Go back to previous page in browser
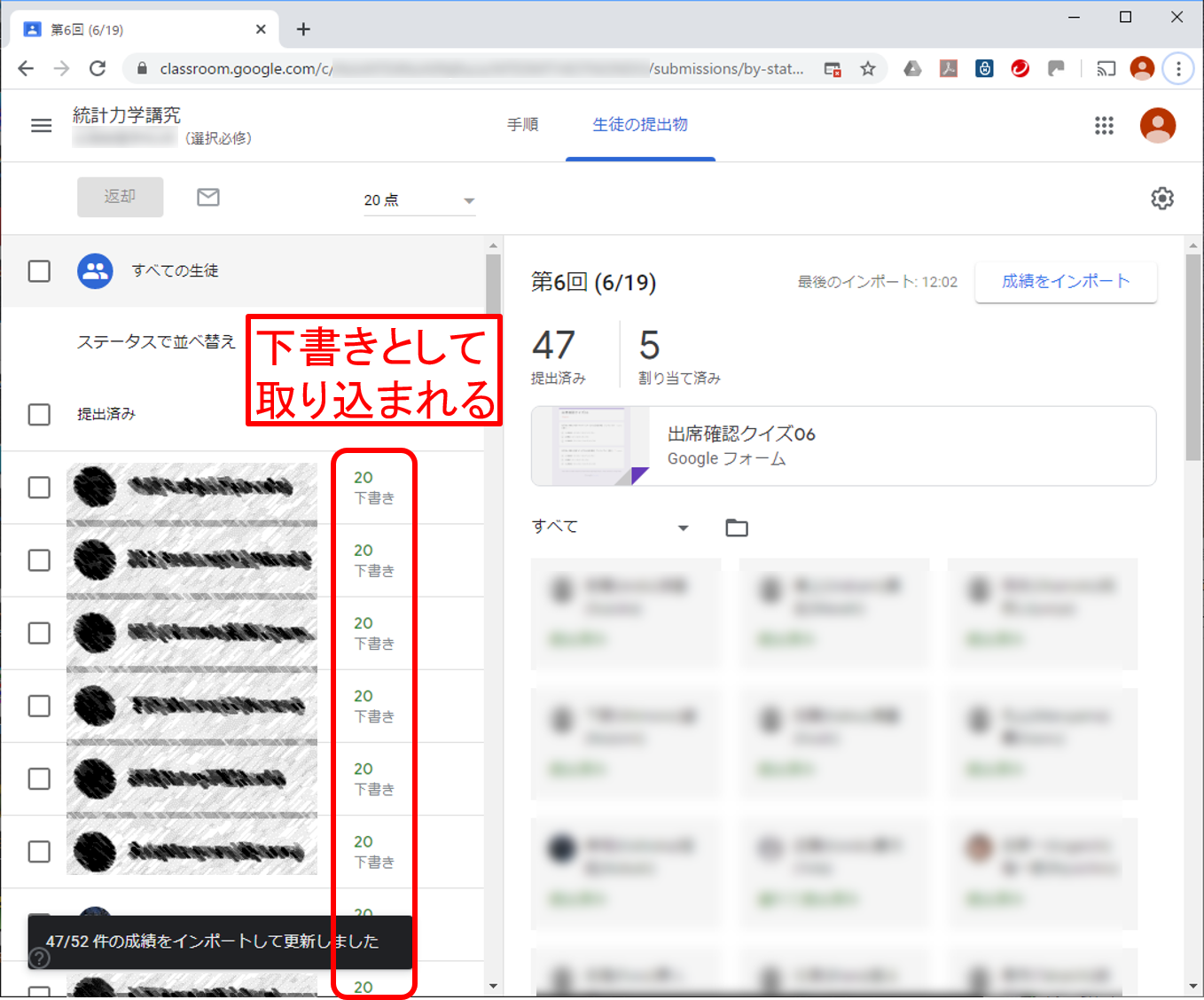 coord(26,68)
